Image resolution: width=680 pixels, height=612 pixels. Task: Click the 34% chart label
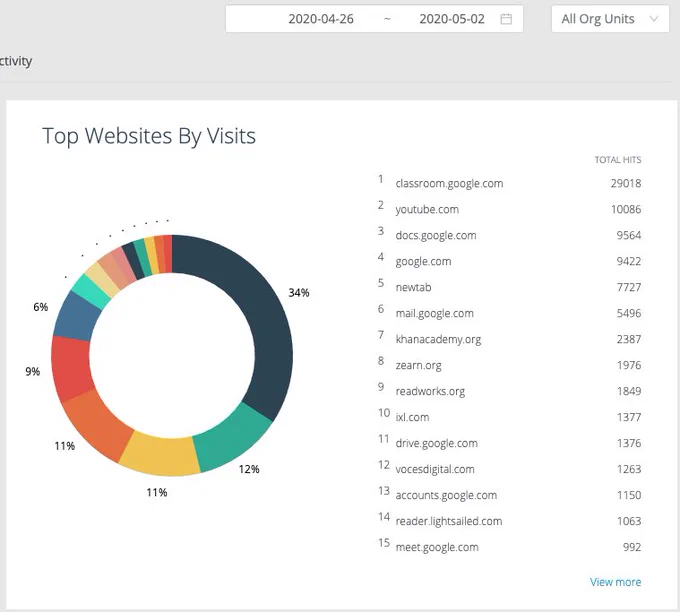click(299, 293)
